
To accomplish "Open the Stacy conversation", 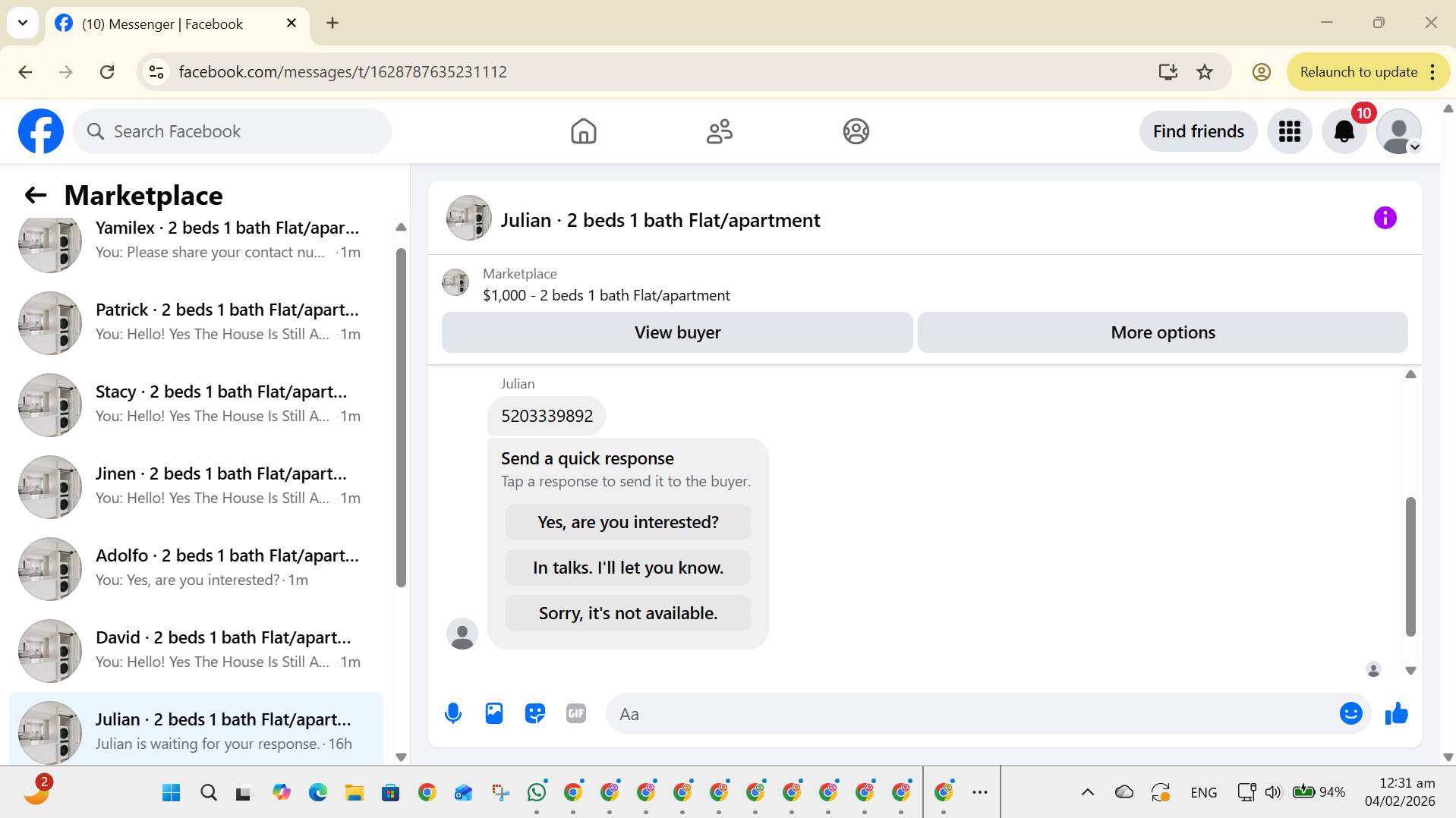I will [x=196, y=404].
